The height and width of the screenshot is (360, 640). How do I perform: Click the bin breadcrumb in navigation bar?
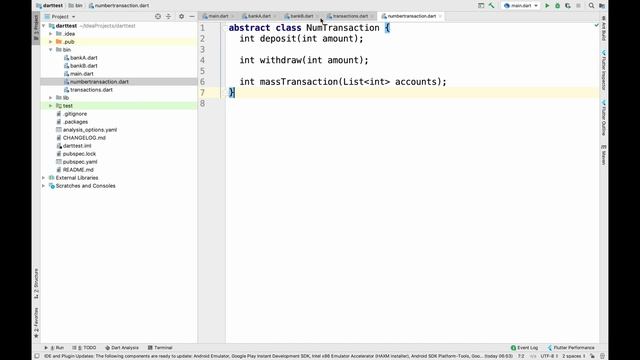(76, 6)
